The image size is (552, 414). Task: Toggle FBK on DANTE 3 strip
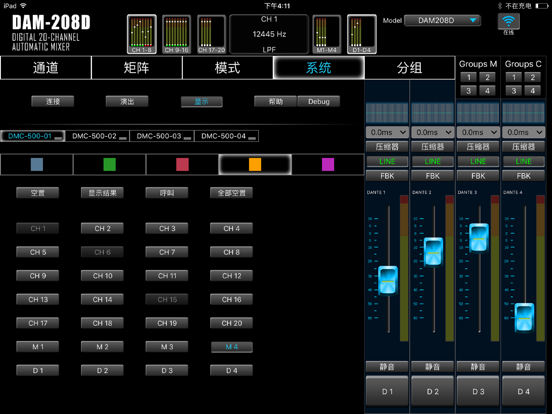(478, 176)
